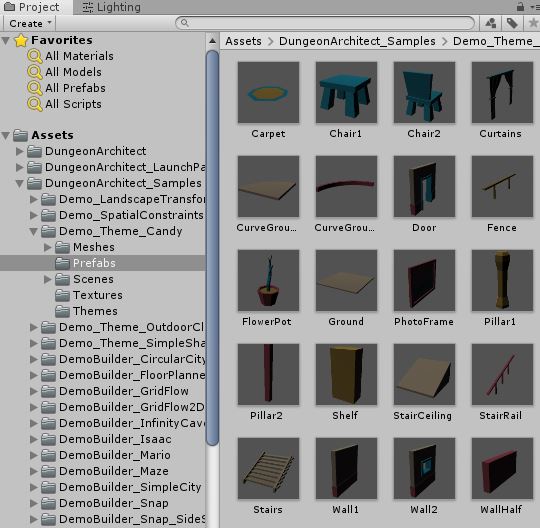Switch to the Project tab
The height and width of the screenshot is (528, 540).
[x=32, y=7]
